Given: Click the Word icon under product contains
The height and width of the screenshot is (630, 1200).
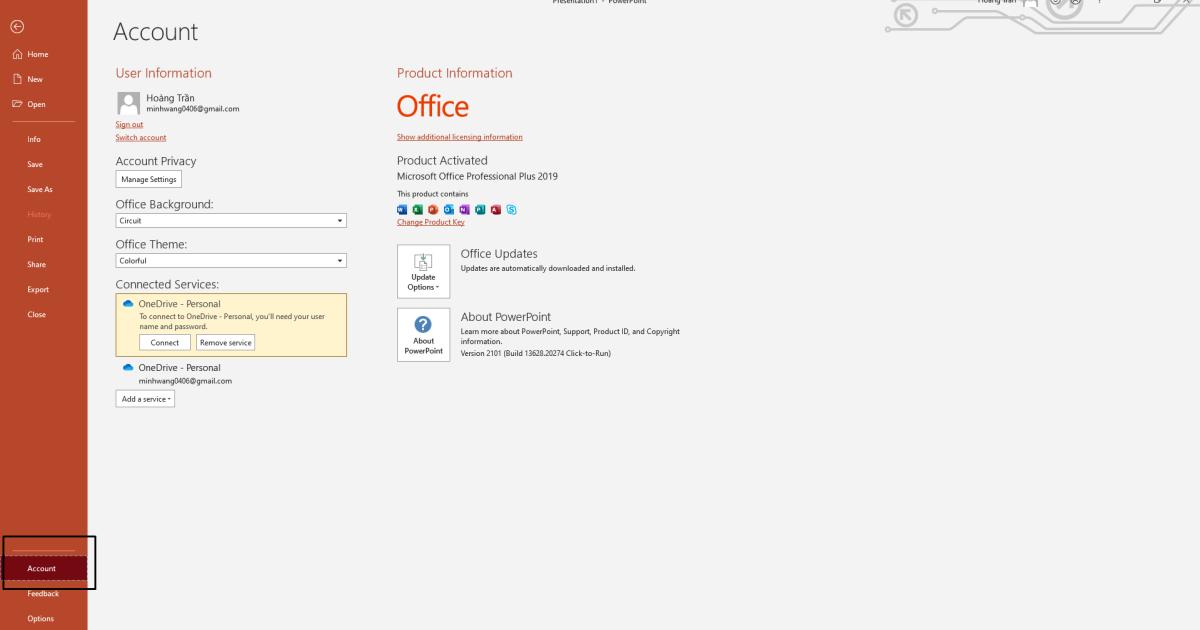Looking at the screenshot, I should (x=402, y=210).
